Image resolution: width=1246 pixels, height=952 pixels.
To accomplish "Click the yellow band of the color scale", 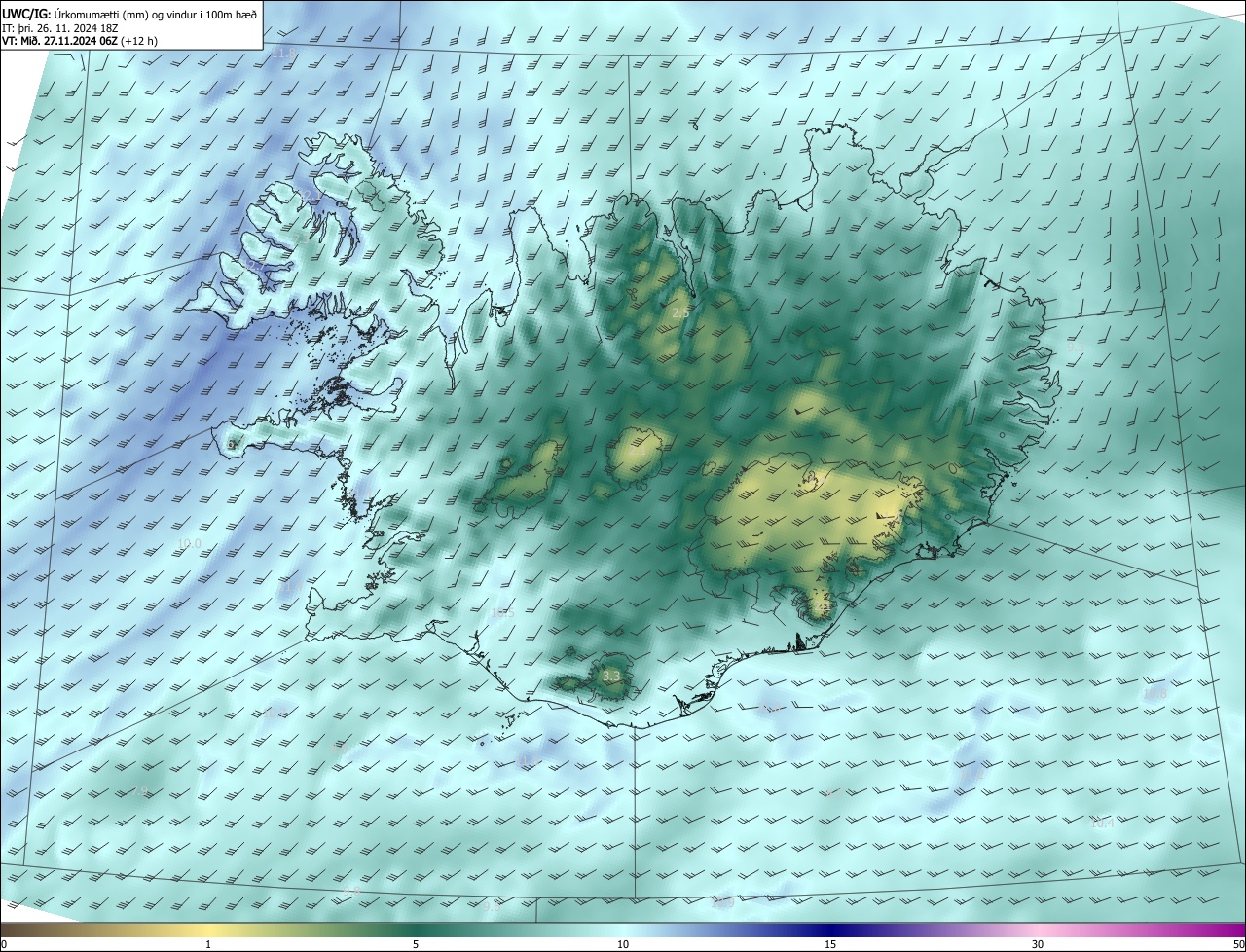I will [208, 929].
